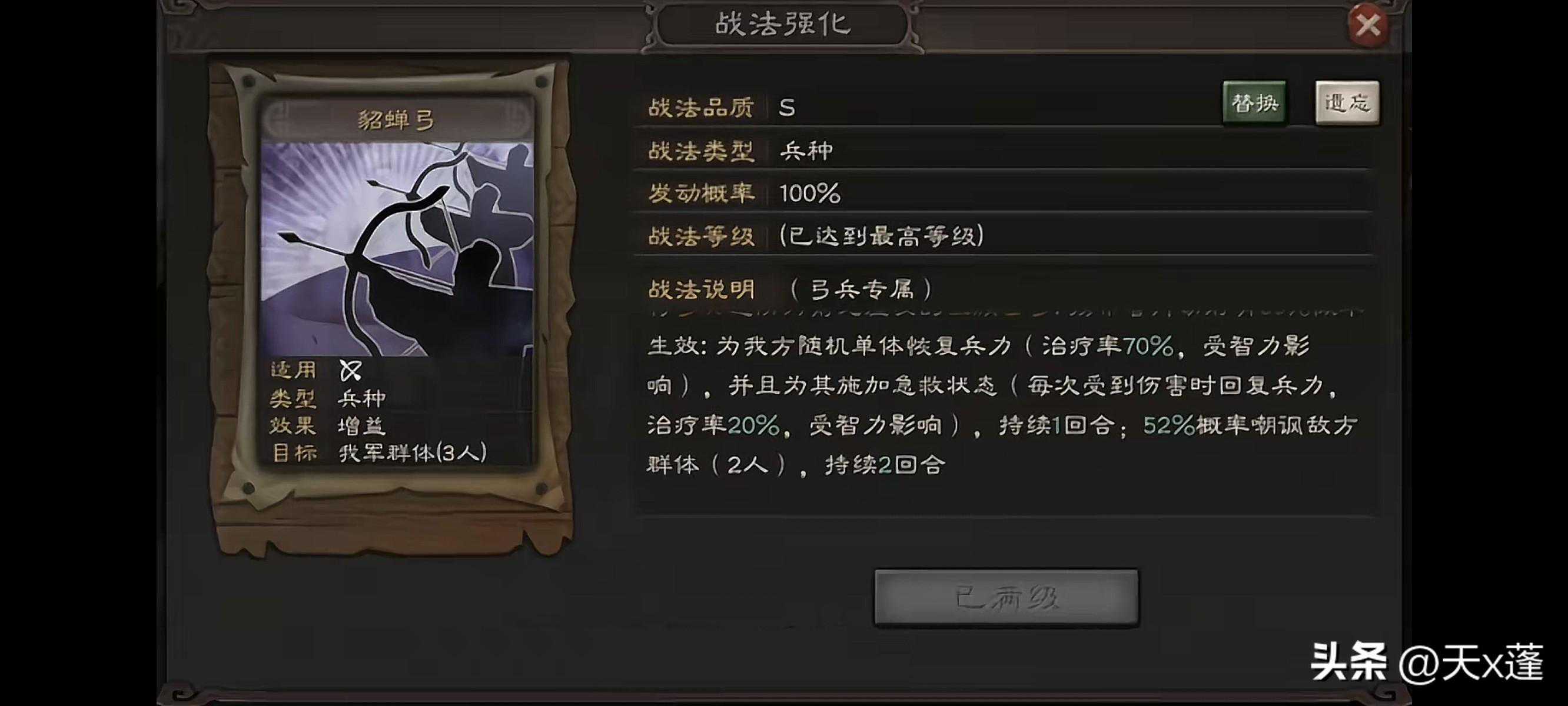Click the partially hidden top description line
The image size is (1568, 706).
(1003, 312)
